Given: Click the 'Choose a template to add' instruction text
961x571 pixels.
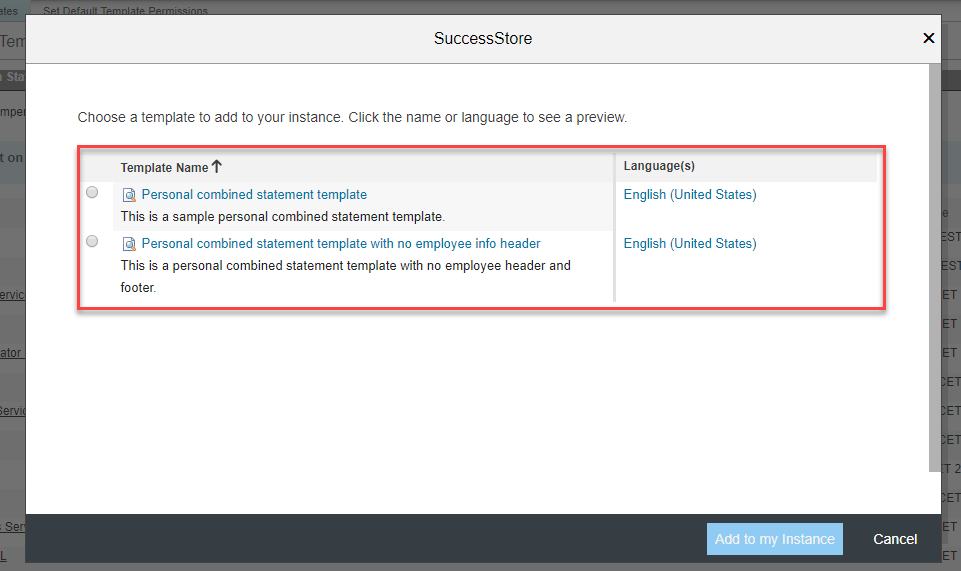Looking at the screenshot, I should (352, 117).
